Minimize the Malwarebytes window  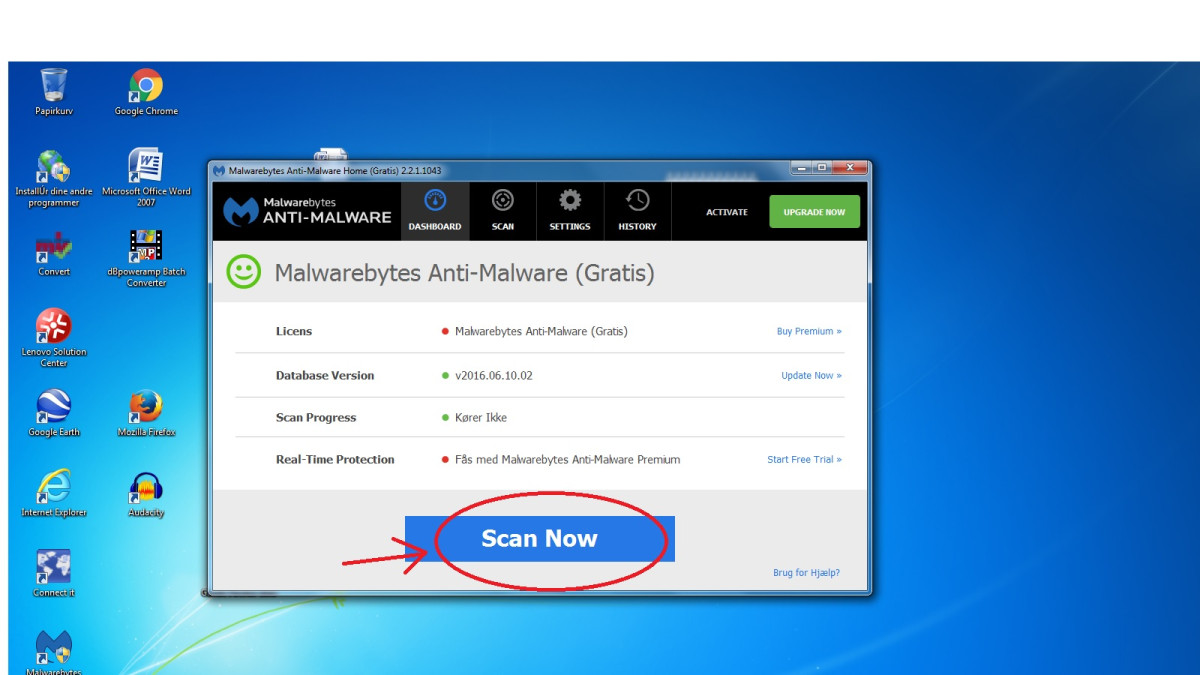coord(803,168)
